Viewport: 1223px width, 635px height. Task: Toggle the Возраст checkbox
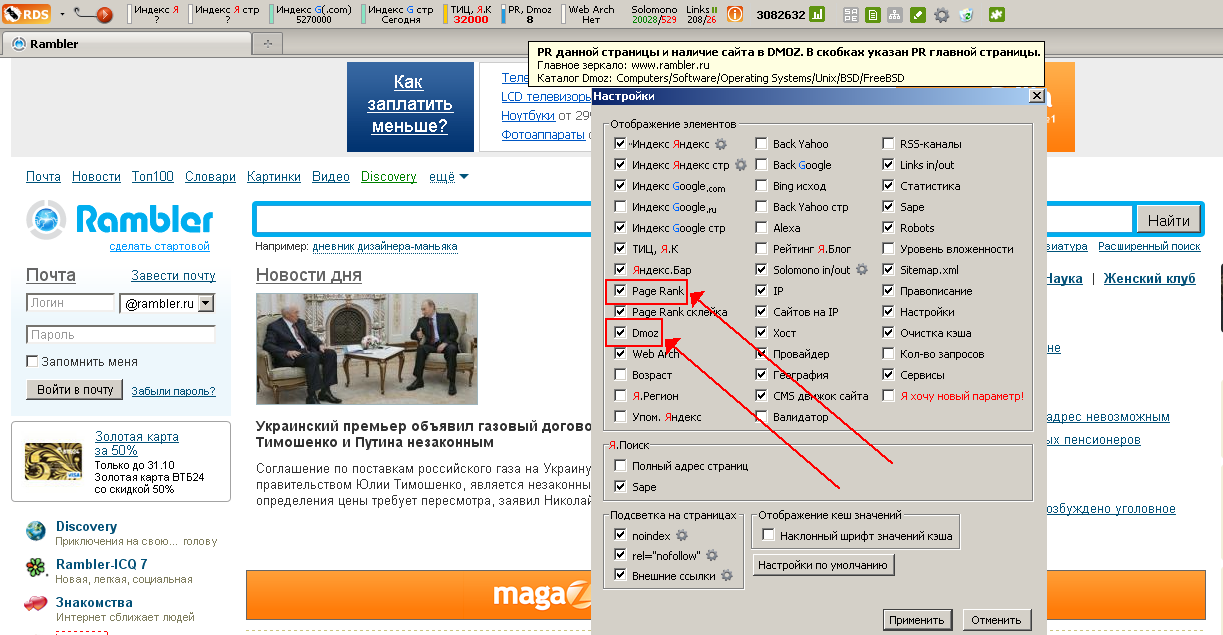click(x=620, y=375)
